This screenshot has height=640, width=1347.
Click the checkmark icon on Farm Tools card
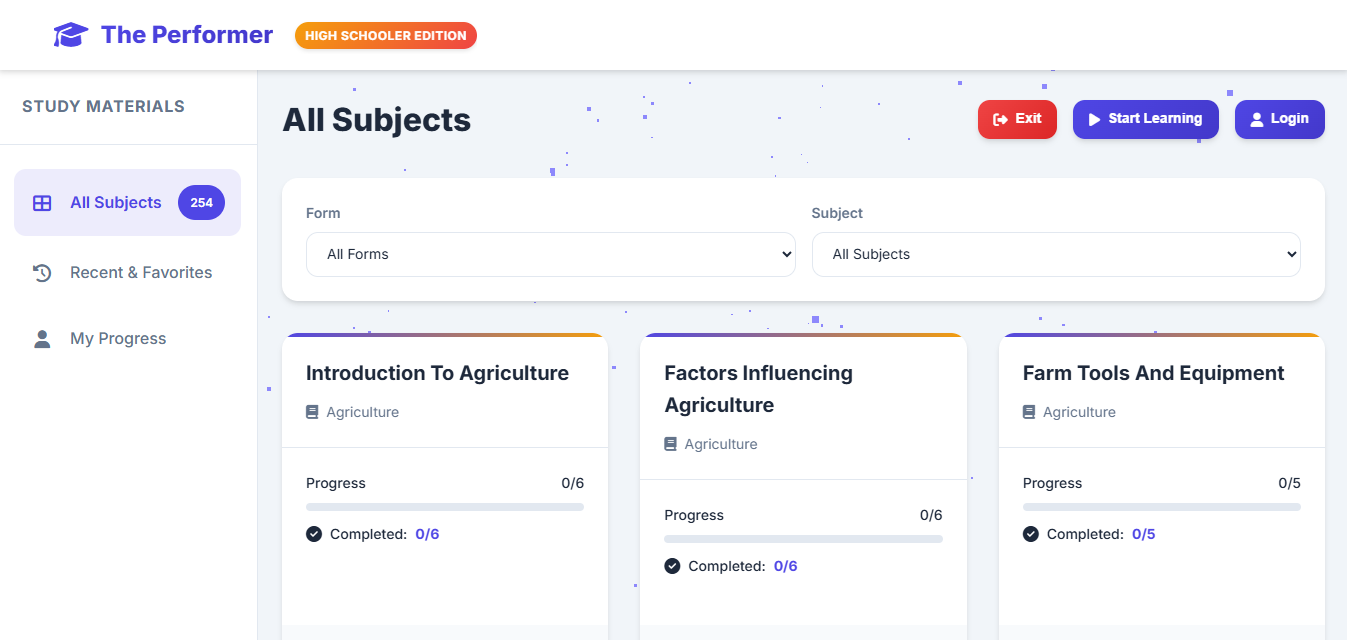coord(1031,534)
